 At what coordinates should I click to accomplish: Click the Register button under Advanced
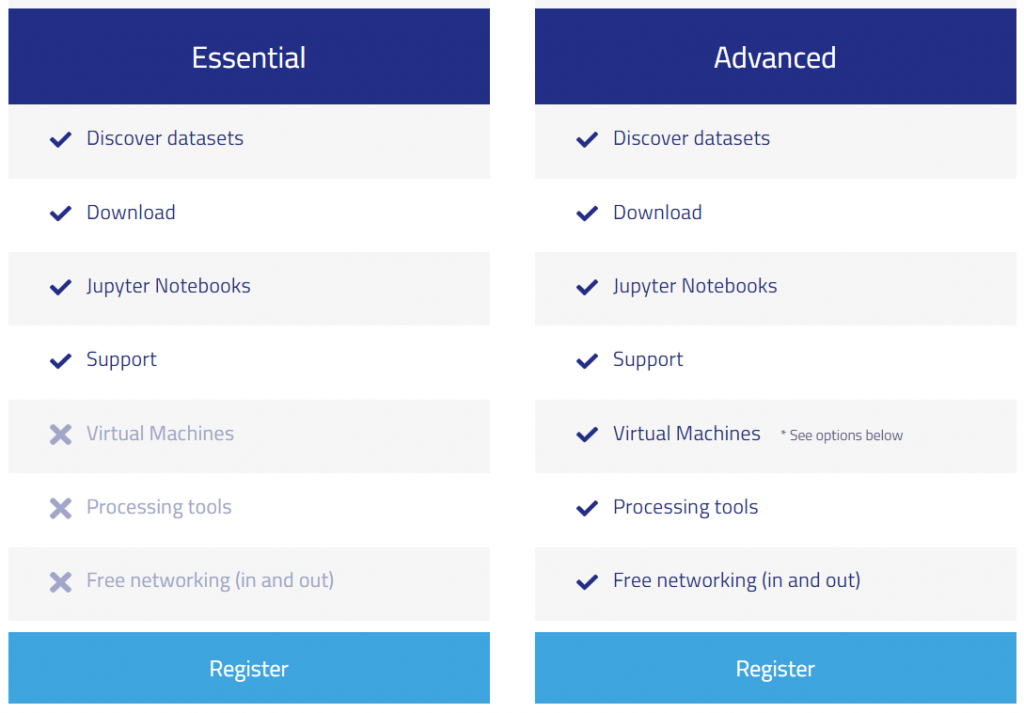coord(775,668)
